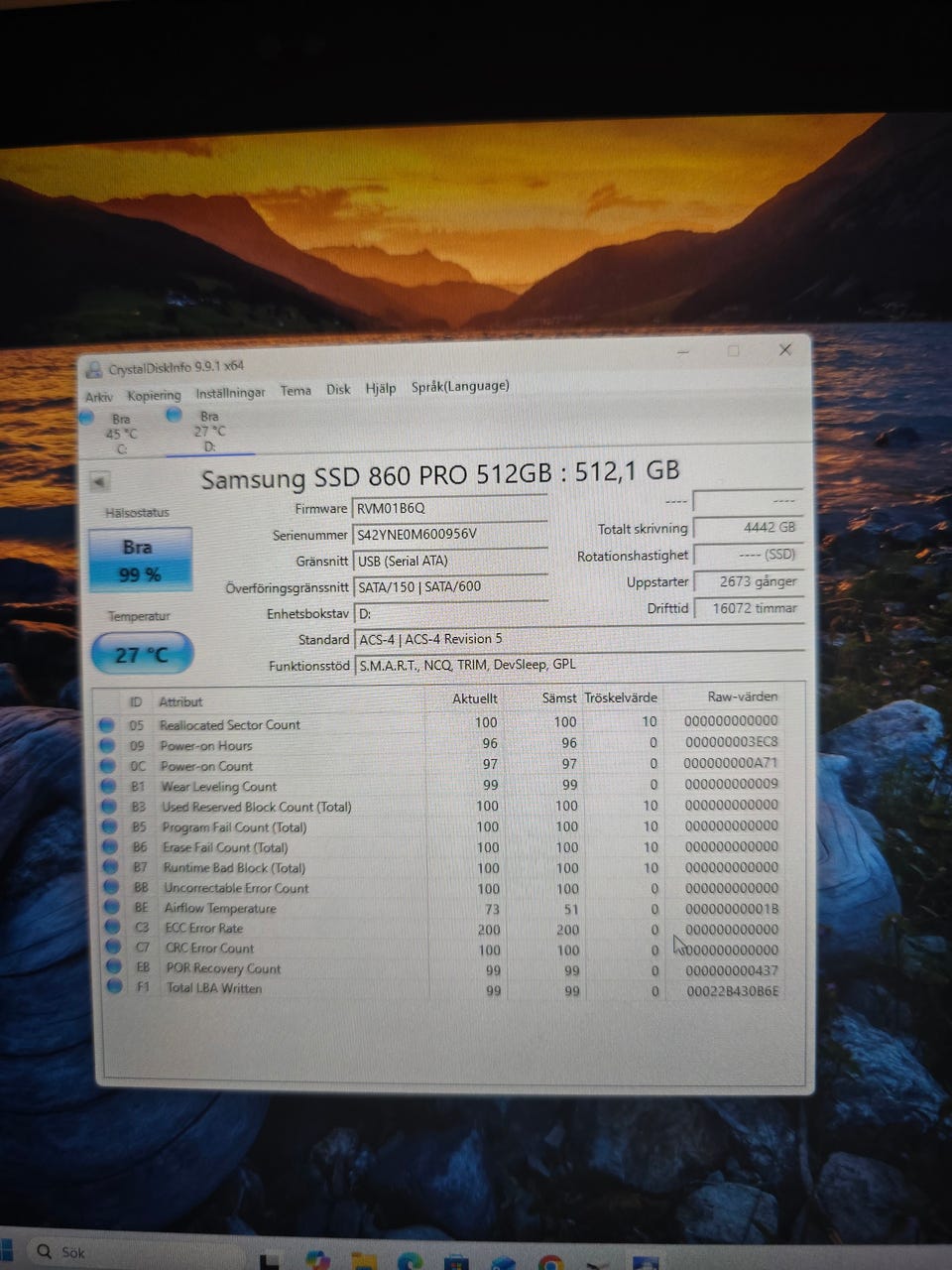Open the Språk(Language) menu
The width and height of the screenshot is (952, 1270).
(460, 386)
